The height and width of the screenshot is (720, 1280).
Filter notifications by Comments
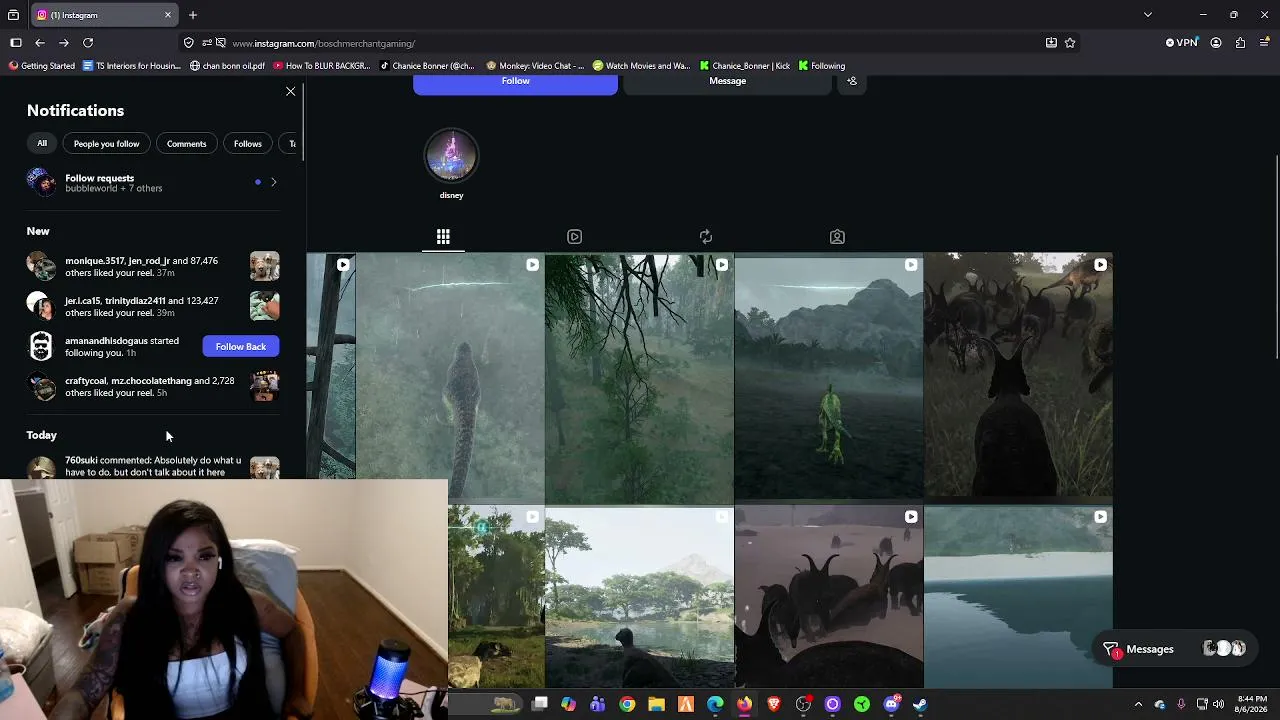coord(186,144)
